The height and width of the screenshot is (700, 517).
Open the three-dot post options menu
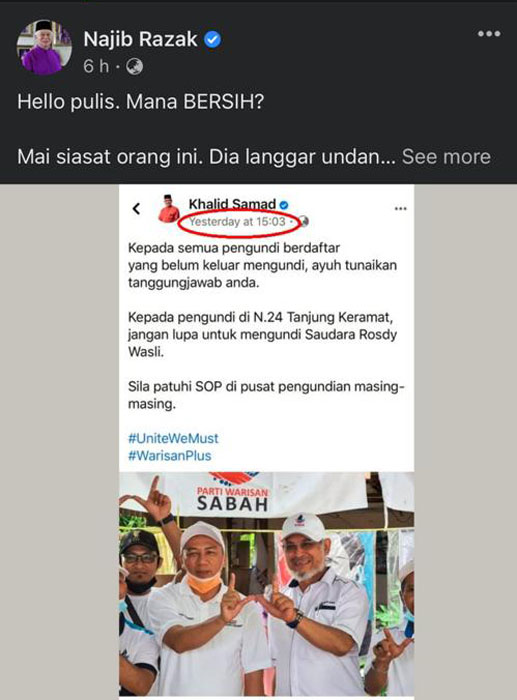pyautogui.click(x=489, y=34)
